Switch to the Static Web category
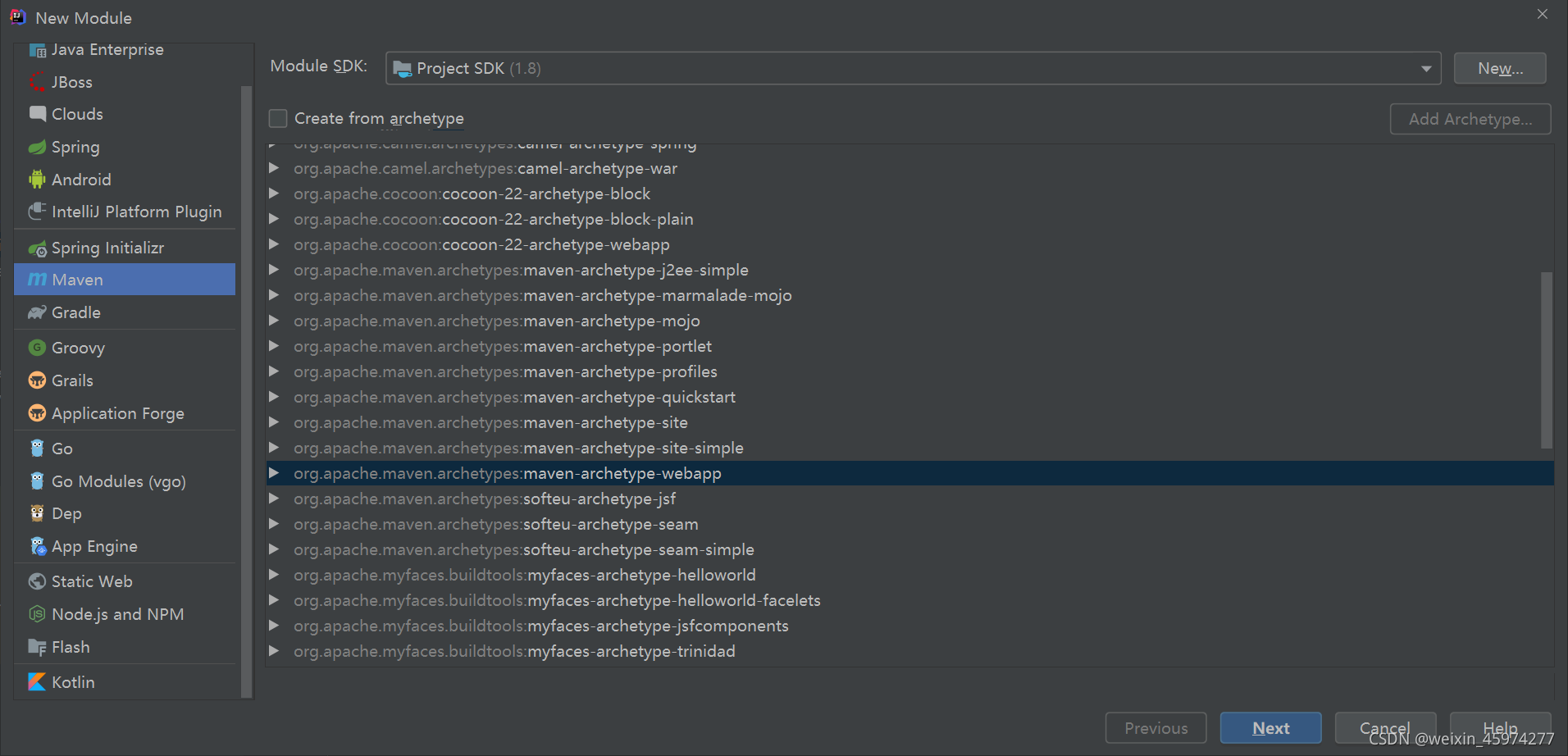The height and width of the screenshot is (756, 1568). (91, 581)
